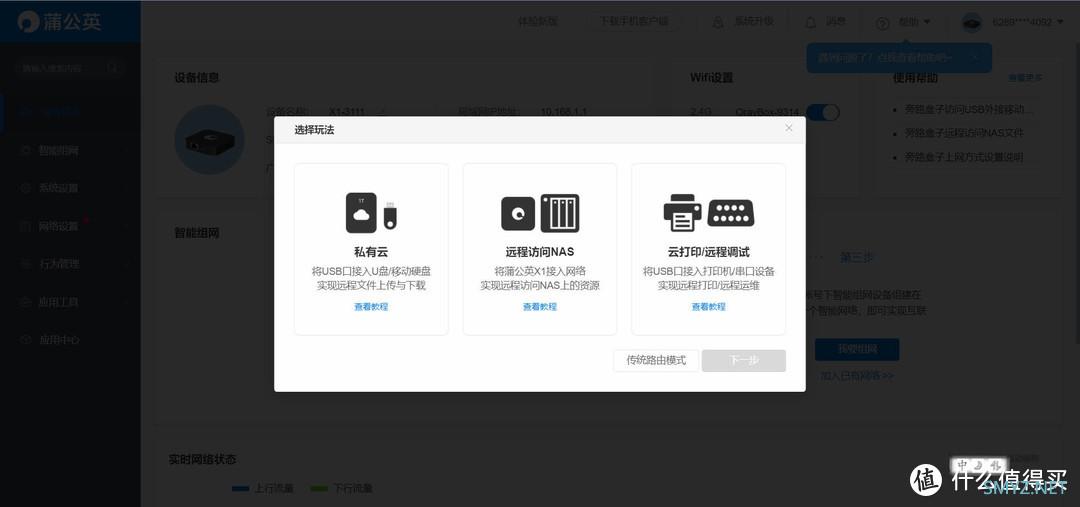Open 查看教程 under 远程访问NAS

(x=540, y=307)
